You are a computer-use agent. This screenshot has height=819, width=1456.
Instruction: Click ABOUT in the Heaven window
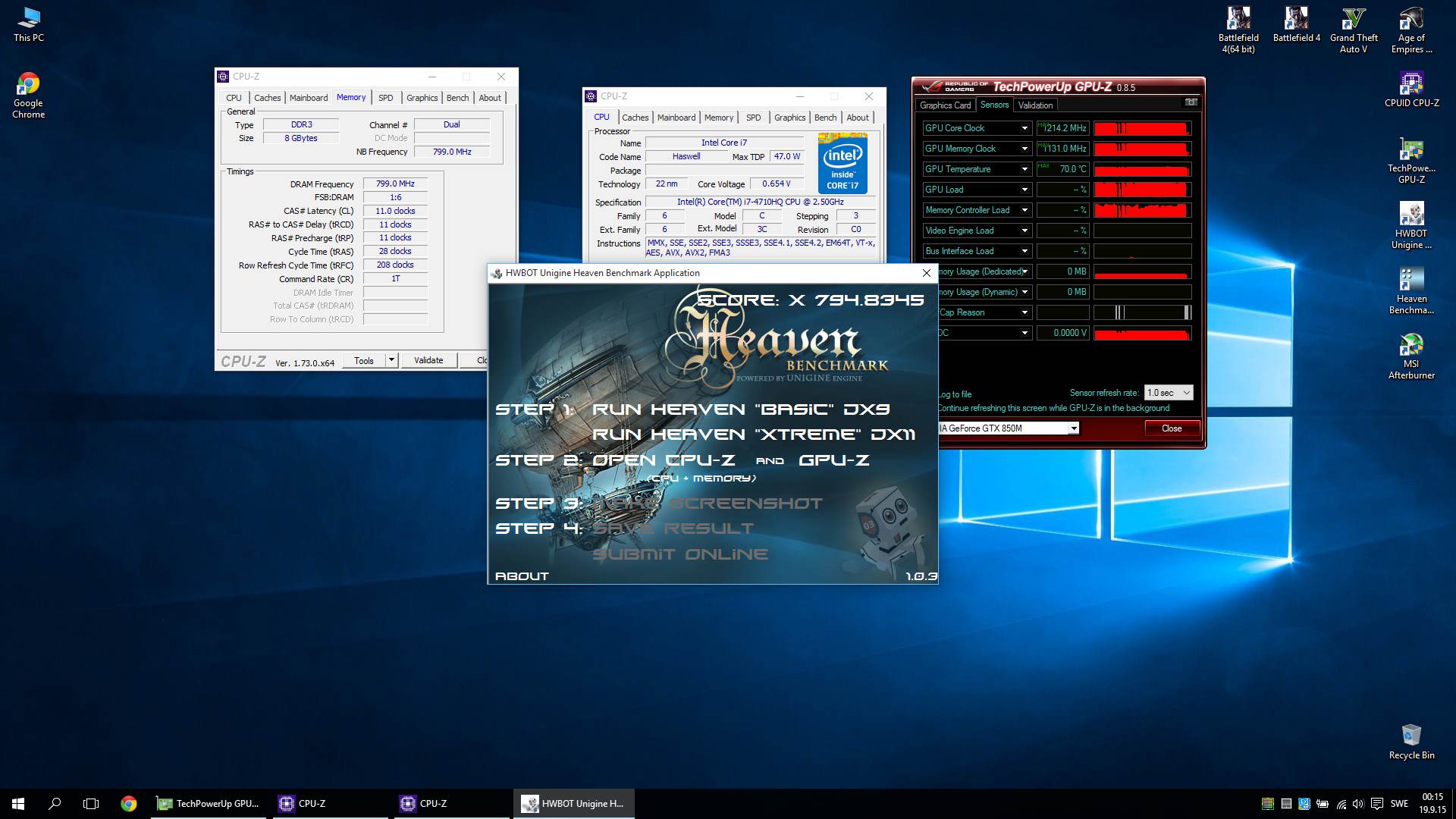522,576
